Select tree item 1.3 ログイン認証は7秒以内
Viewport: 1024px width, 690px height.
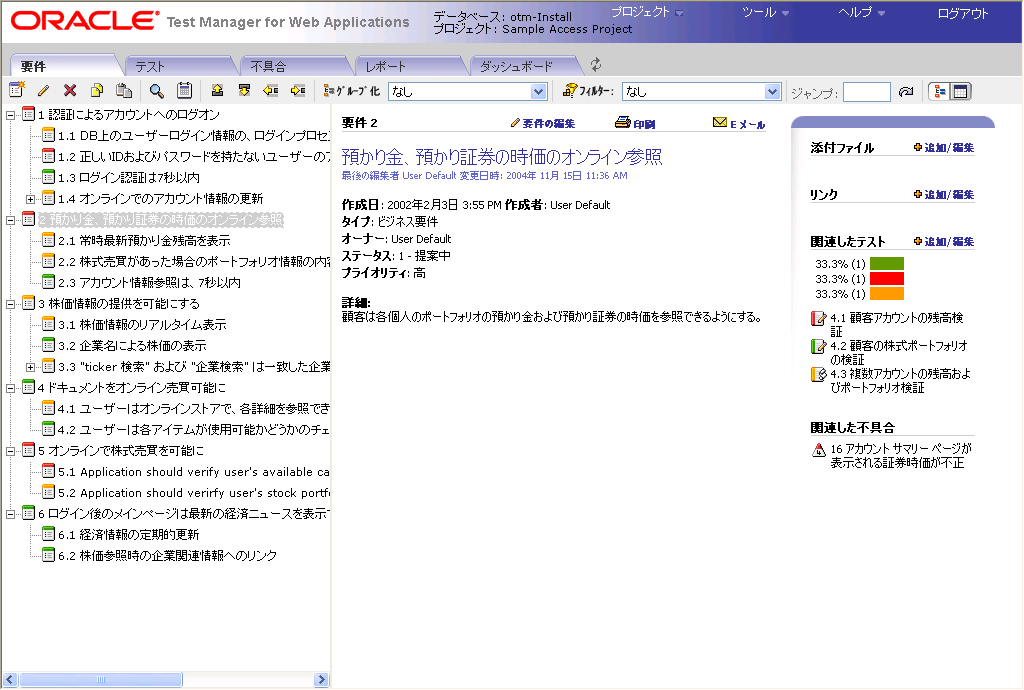129,178
